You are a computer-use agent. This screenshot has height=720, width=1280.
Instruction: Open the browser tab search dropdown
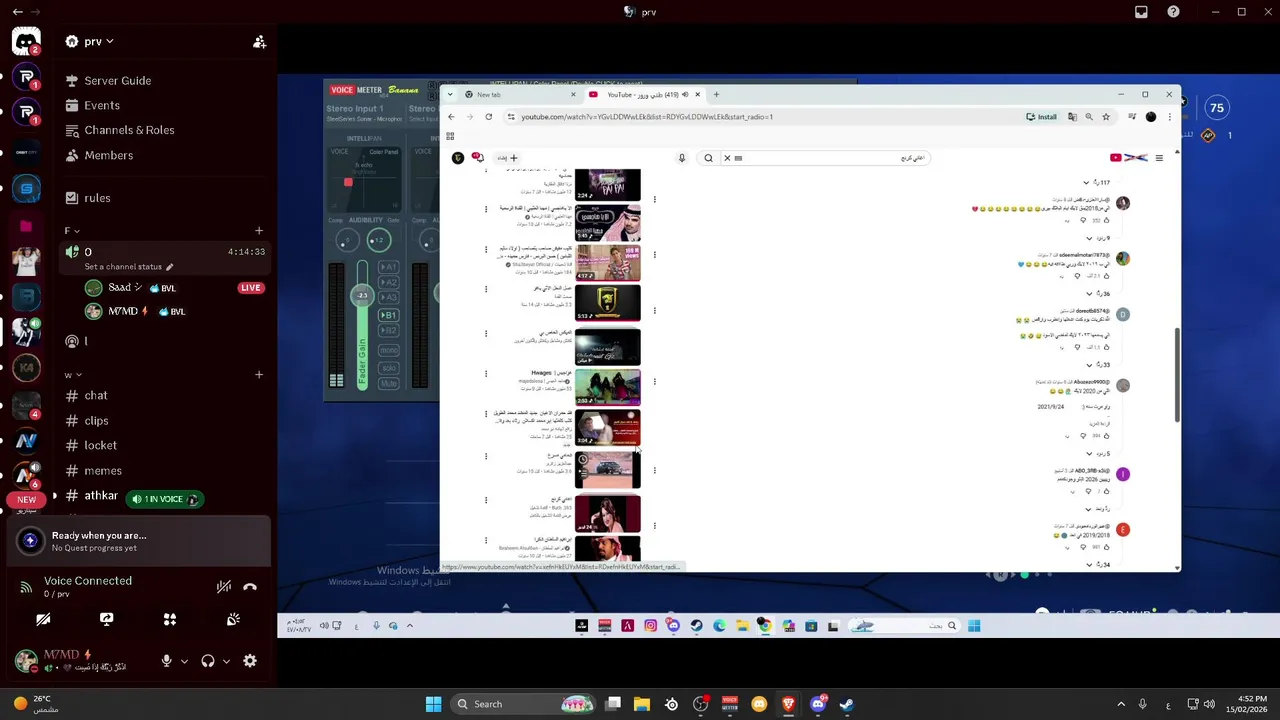pyautogui.click(x=451, y=95)
